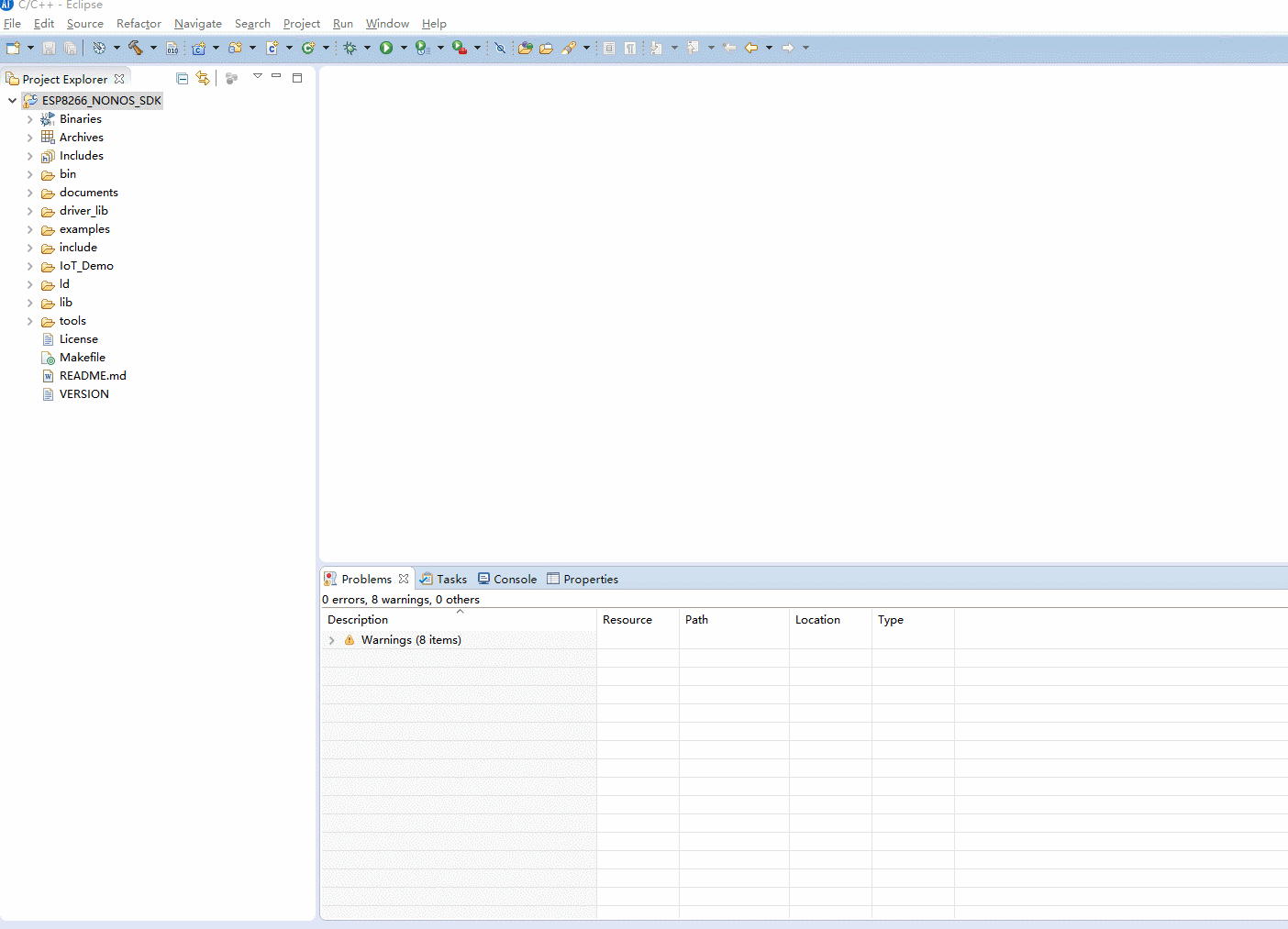Toggle Block Selection Mode icon
This screenshot has width=1288, height=929.
coord(609,48)
